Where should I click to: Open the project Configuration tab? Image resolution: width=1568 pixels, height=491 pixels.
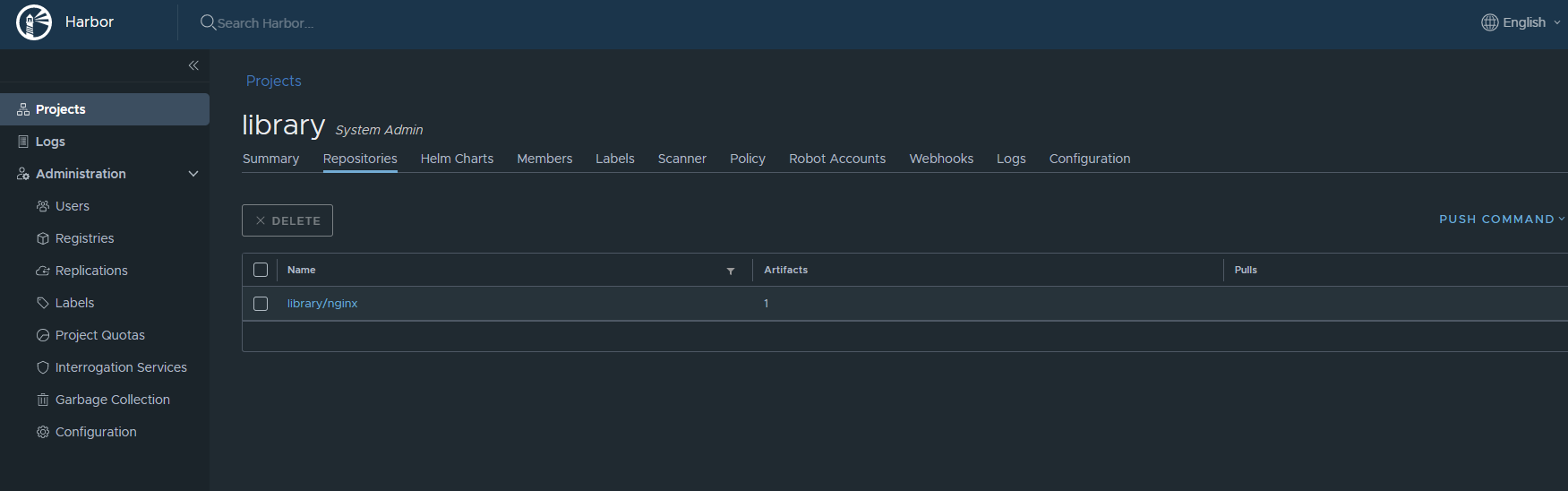(x=1090, y=159)
